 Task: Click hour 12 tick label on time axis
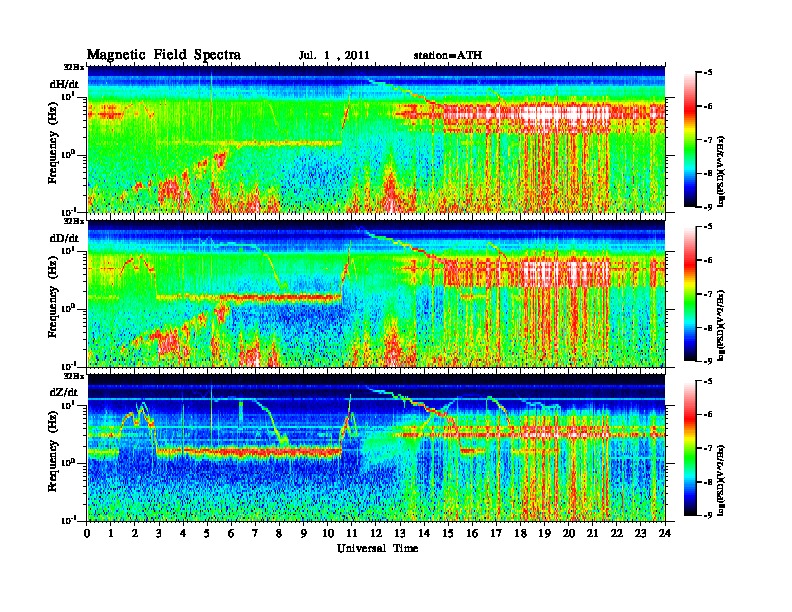coord(376,533)
